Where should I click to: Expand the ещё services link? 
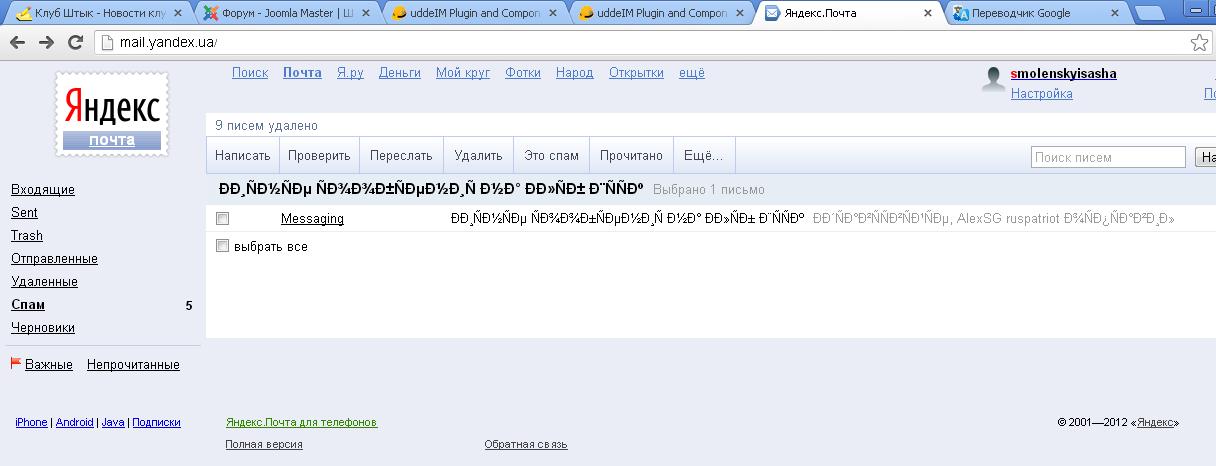tap(692, 73)
